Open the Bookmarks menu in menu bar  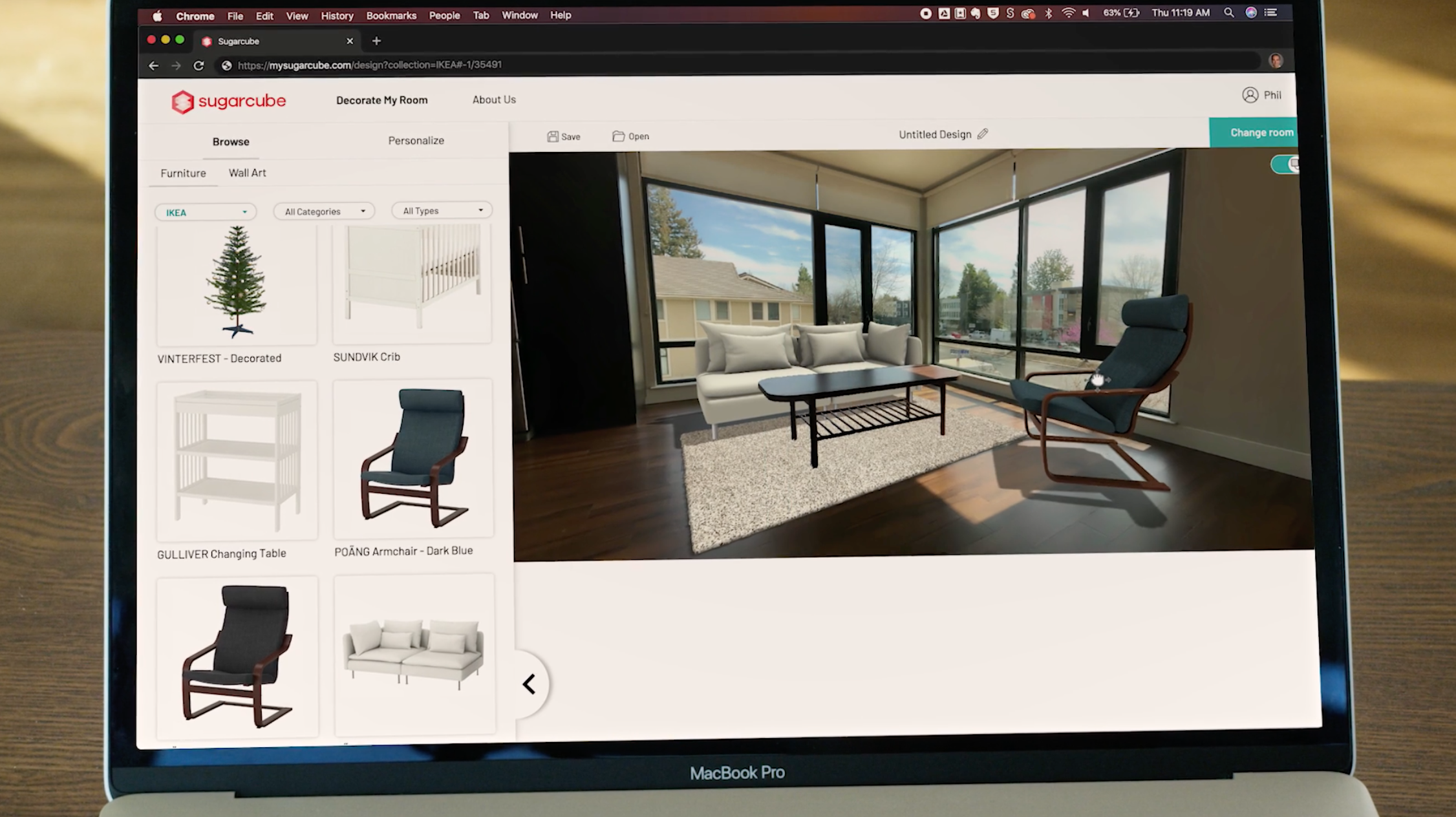coord(391,16)
